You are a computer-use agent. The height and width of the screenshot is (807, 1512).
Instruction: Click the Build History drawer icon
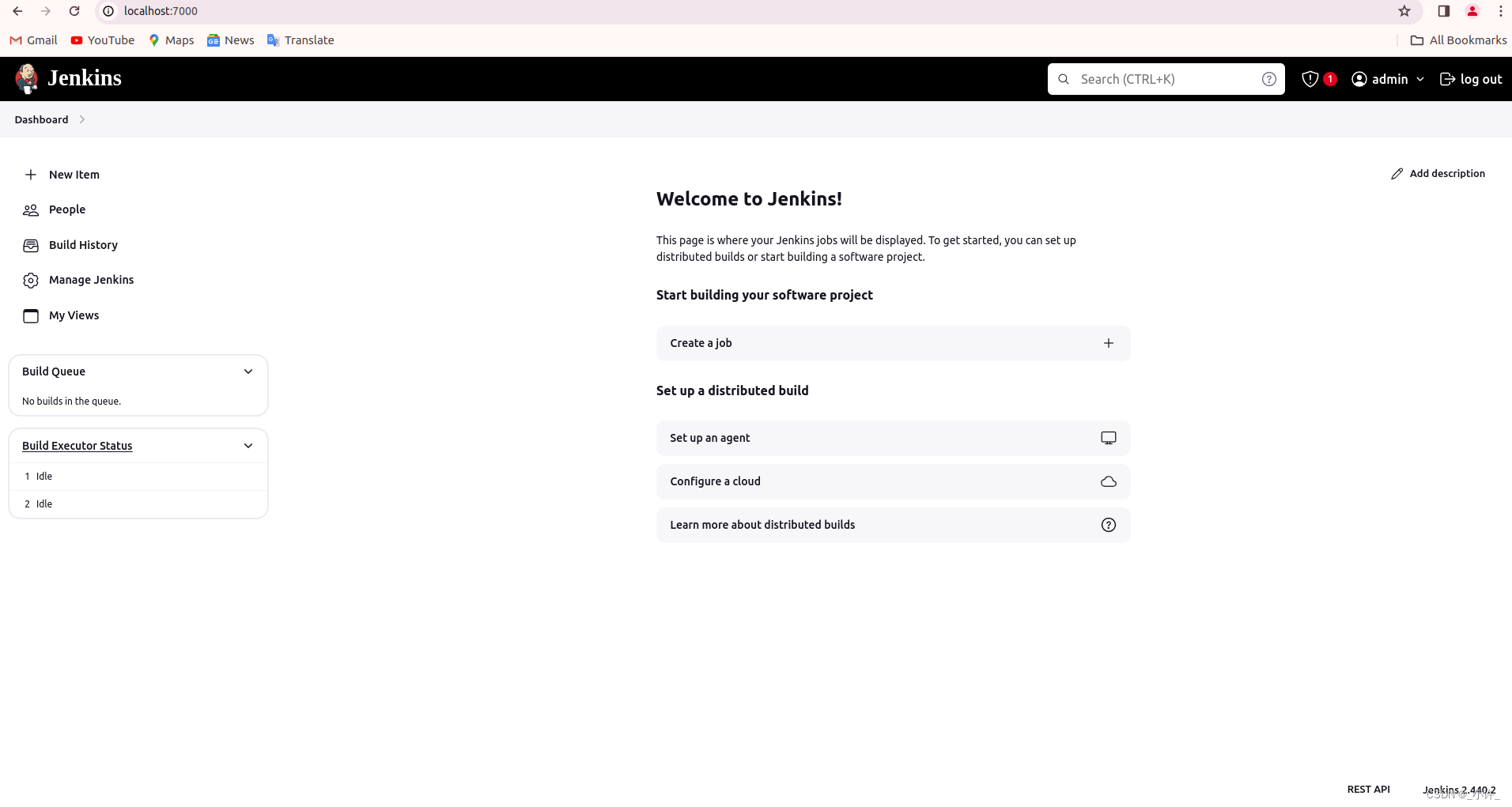tap(31, 245)
